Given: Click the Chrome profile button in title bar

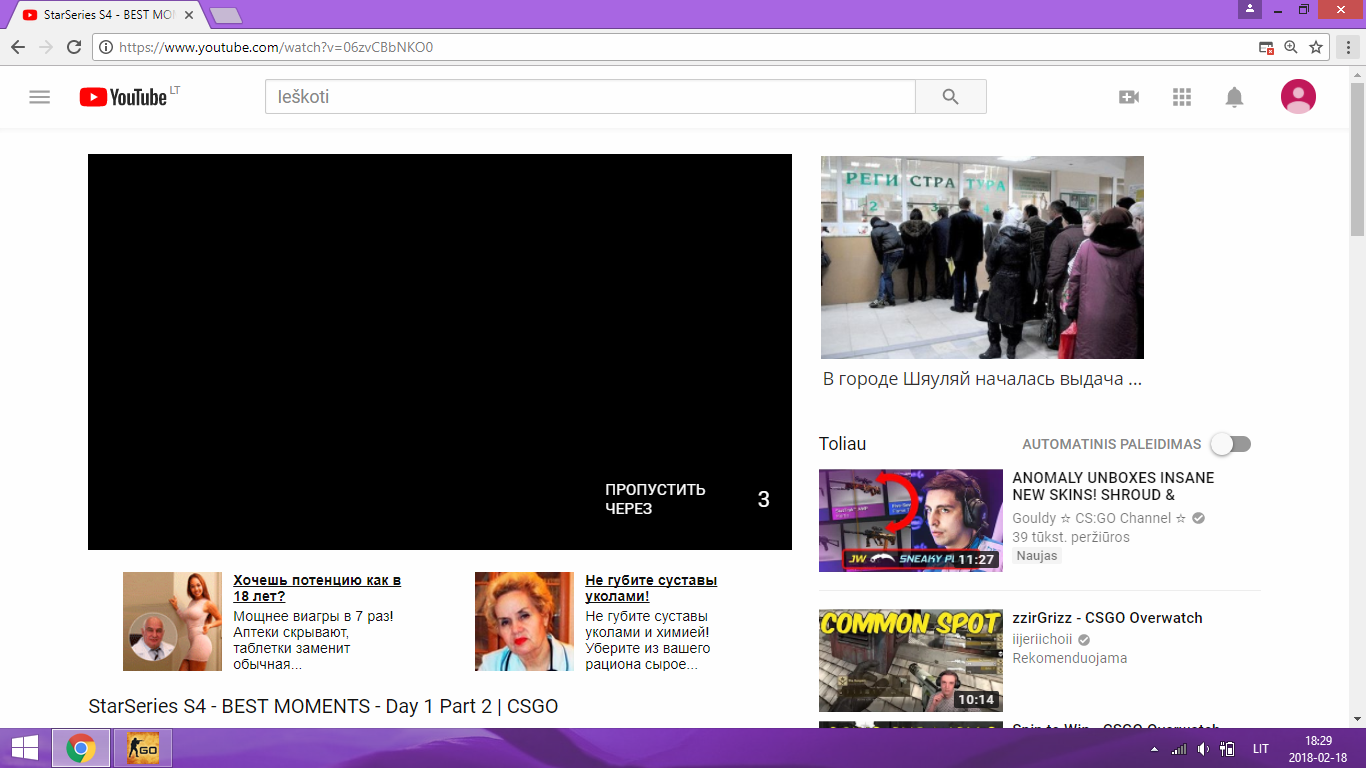Looking at the screenshot, I should click(1250, 9).
